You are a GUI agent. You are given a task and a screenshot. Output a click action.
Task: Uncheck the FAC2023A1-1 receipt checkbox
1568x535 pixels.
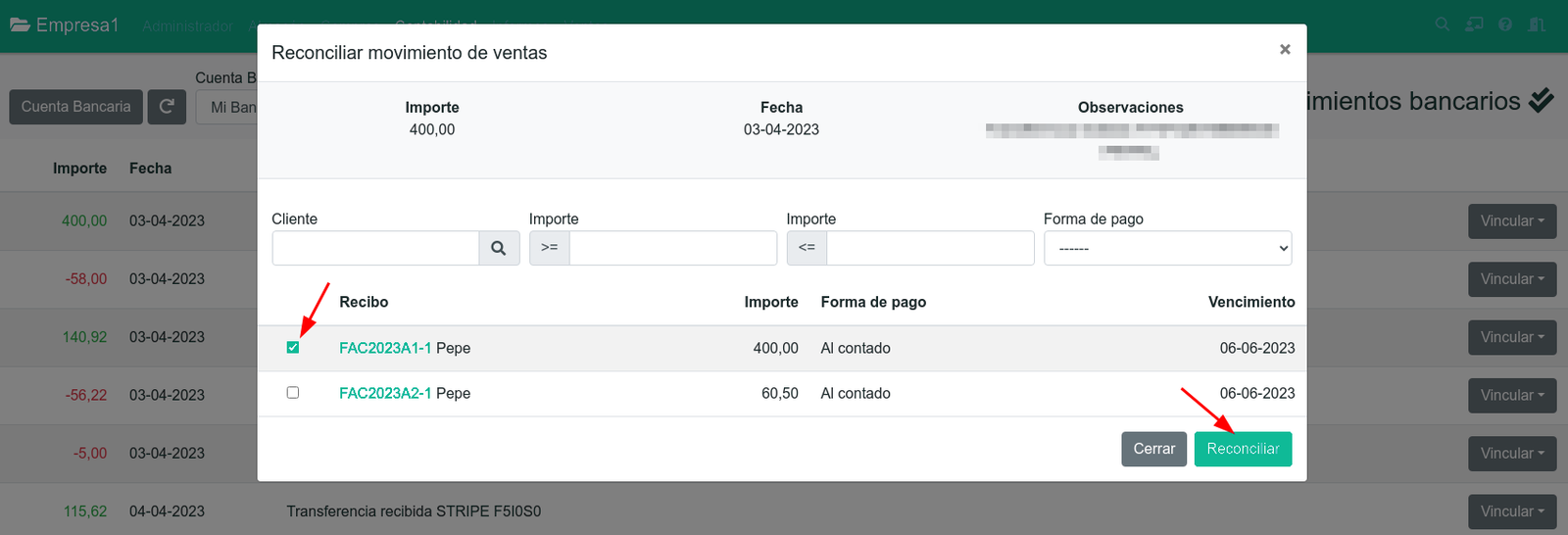(293, 348)
